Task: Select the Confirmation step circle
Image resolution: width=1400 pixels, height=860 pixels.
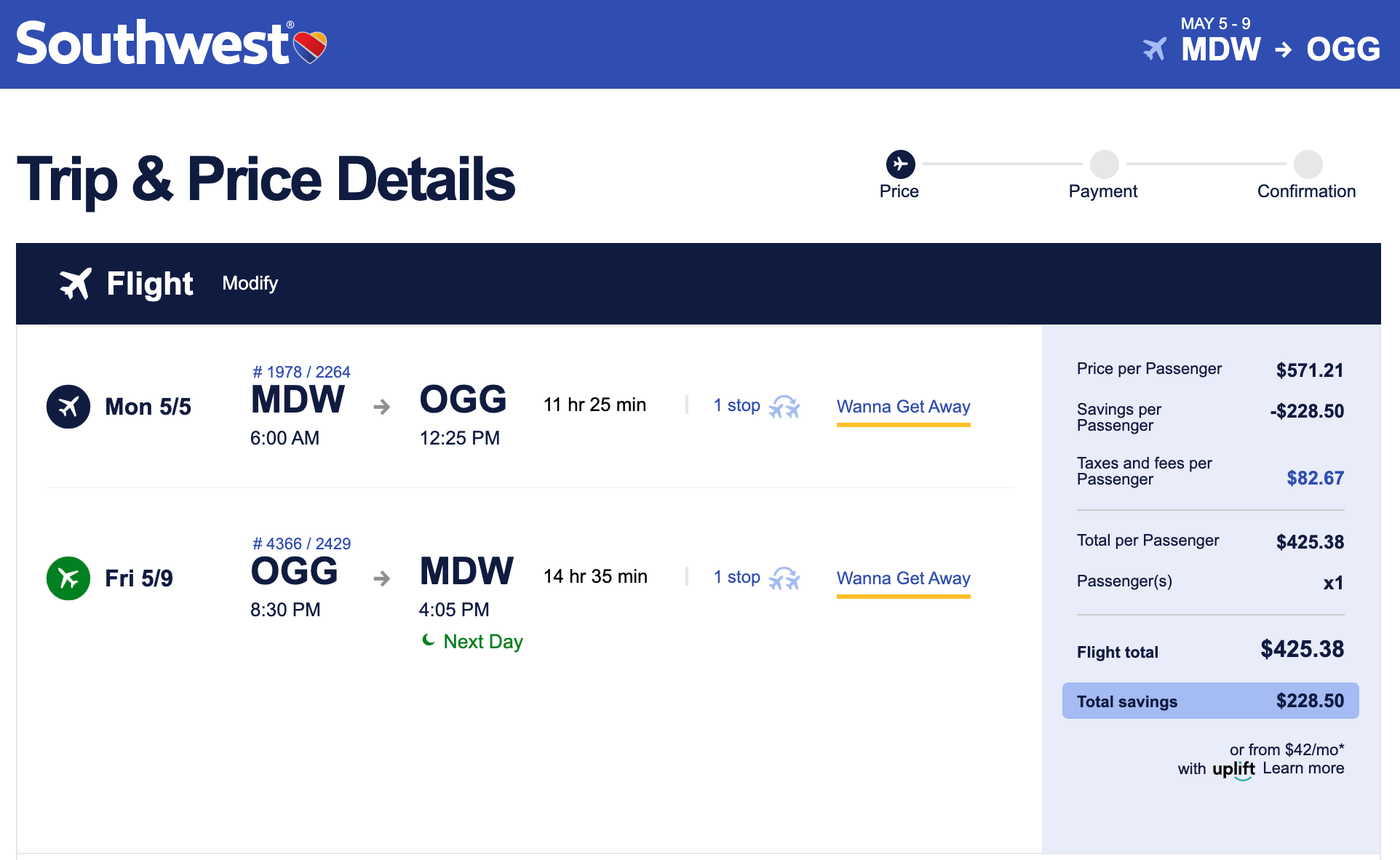Action: pyautogui.click(x=1308, y=164)
